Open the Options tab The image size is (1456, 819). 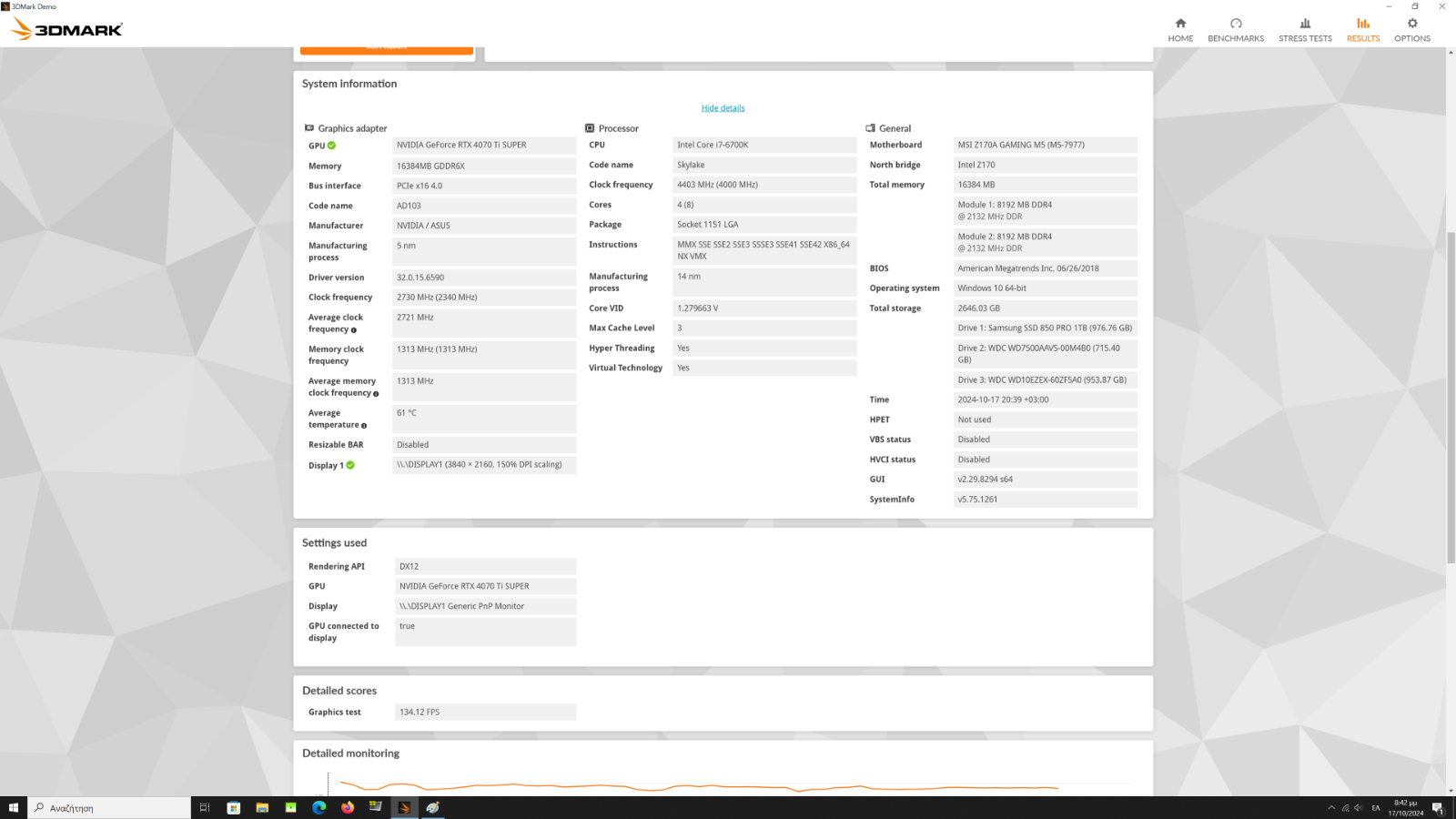click(x=1412, y=30)
